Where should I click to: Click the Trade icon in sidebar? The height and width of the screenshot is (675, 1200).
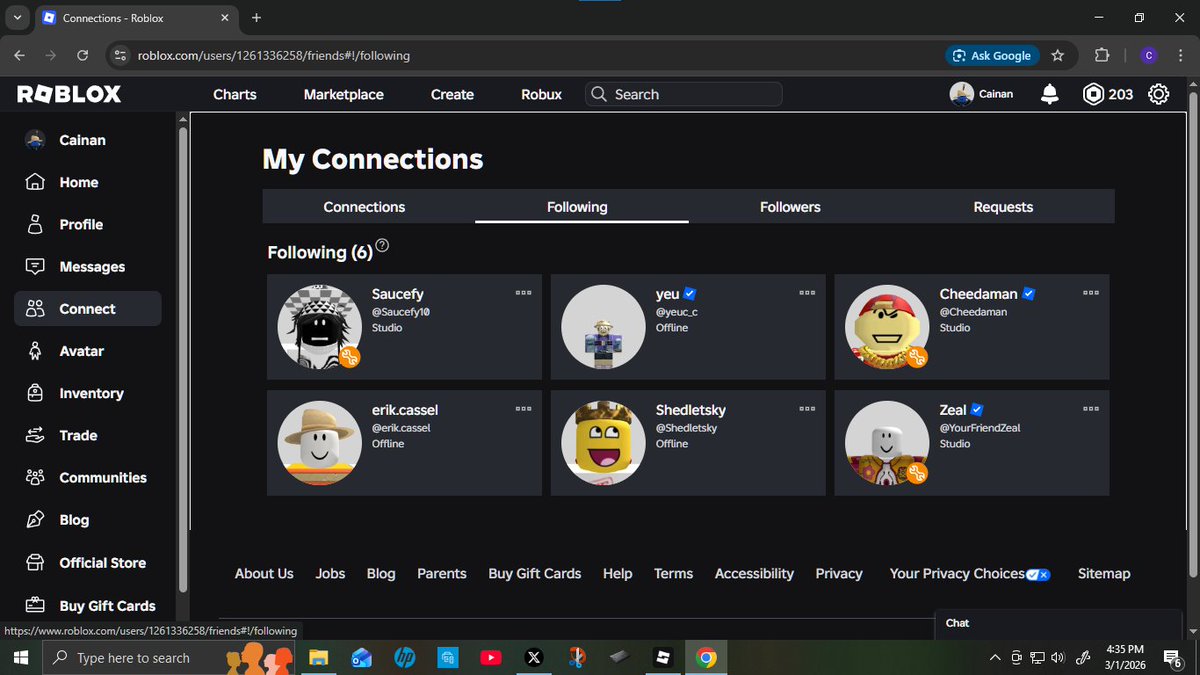pyautogui.click(x=35, y=435)
